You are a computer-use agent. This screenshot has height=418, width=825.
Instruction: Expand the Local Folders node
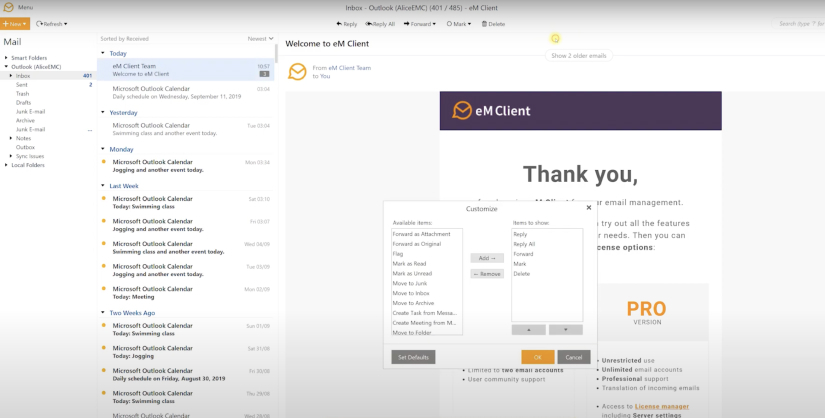(x=6, y=165)
